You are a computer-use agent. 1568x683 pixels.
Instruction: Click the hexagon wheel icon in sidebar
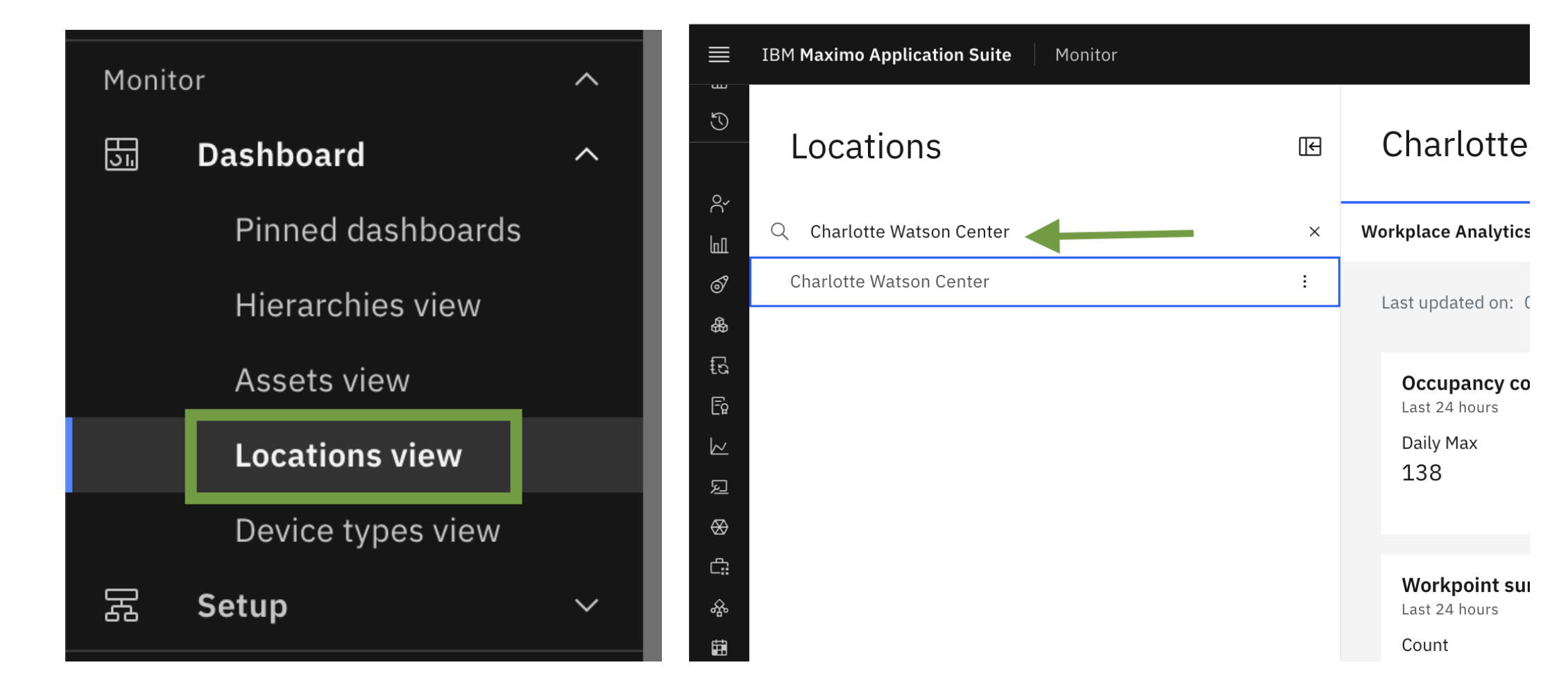pyautogui.click(x=719, y=528)
